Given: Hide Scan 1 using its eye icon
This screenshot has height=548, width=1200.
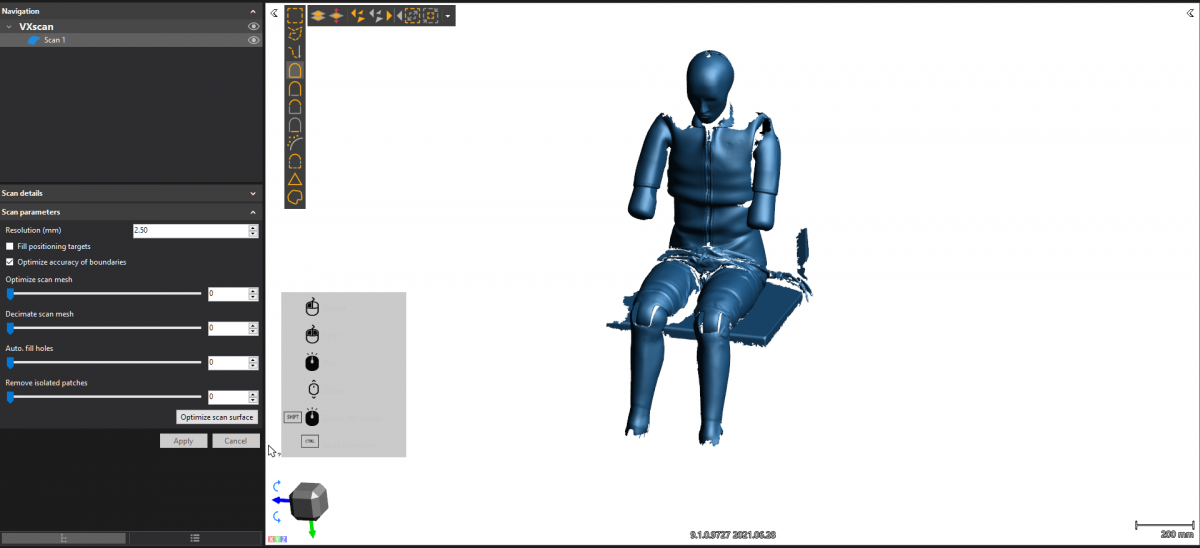Looking at the screenshot, I should [x=253, y=40].
